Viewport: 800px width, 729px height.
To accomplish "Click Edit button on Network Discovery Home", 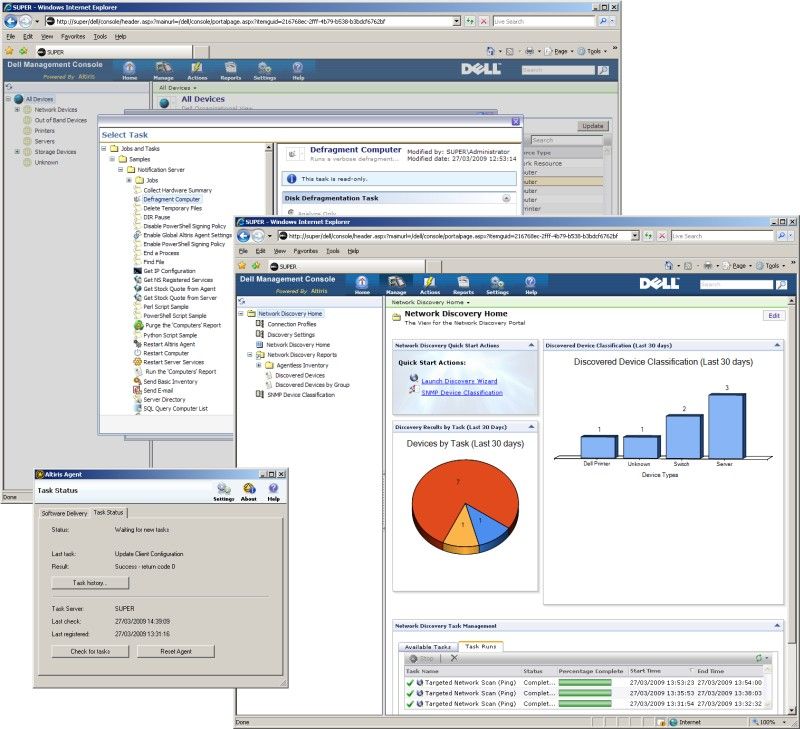I will [x=773, y=316].
